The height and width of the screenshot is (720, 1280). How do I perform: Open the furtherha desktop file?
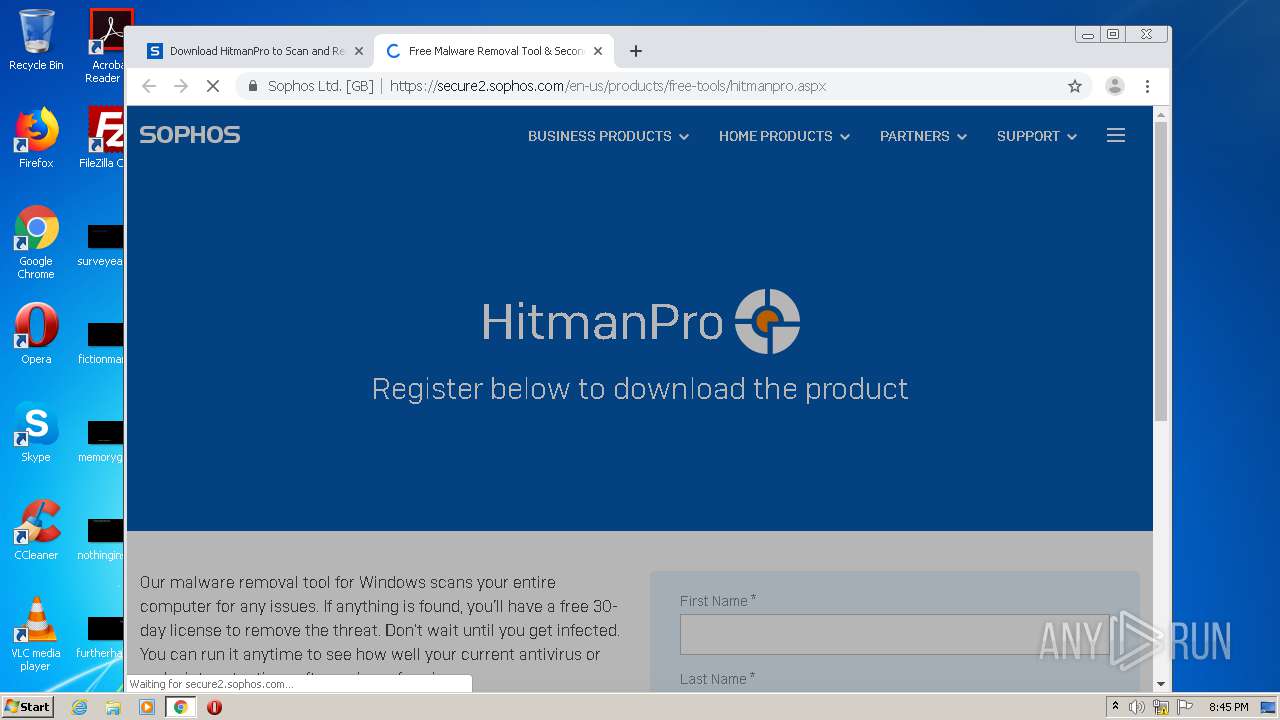(102, 637)
